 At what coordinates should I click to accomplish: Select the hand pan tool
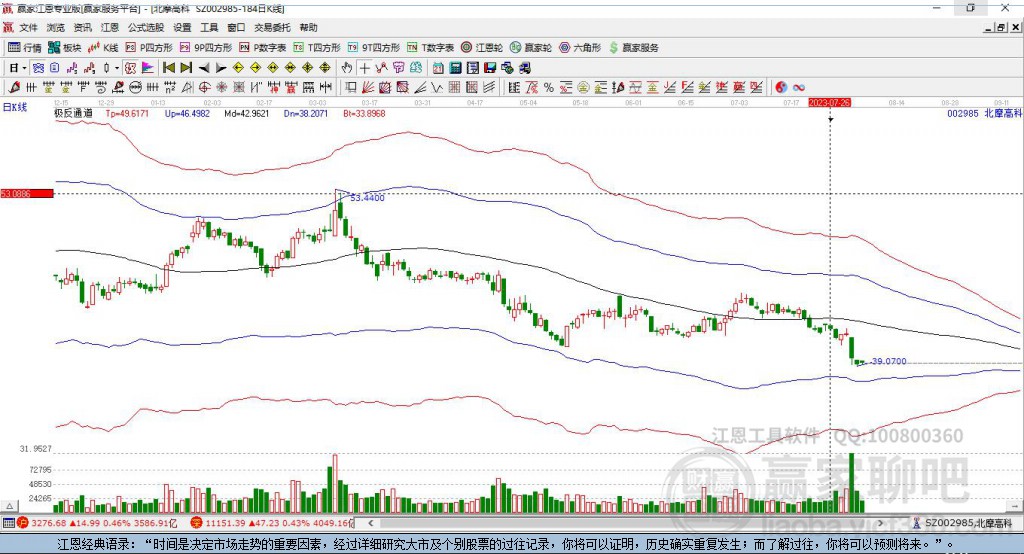347,68
